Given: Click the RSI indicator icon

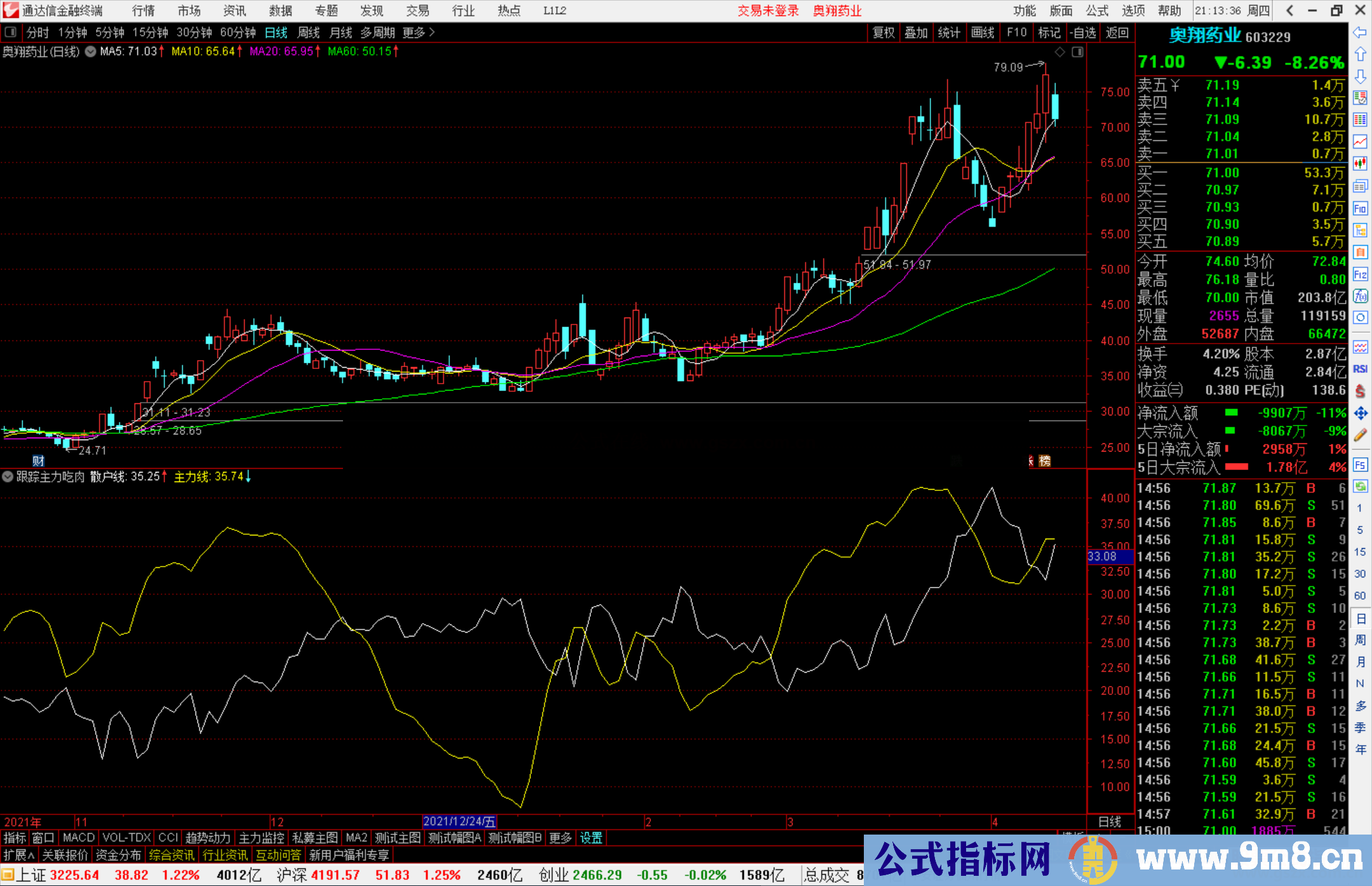Looking at the screenshot, I should 1360,369.
